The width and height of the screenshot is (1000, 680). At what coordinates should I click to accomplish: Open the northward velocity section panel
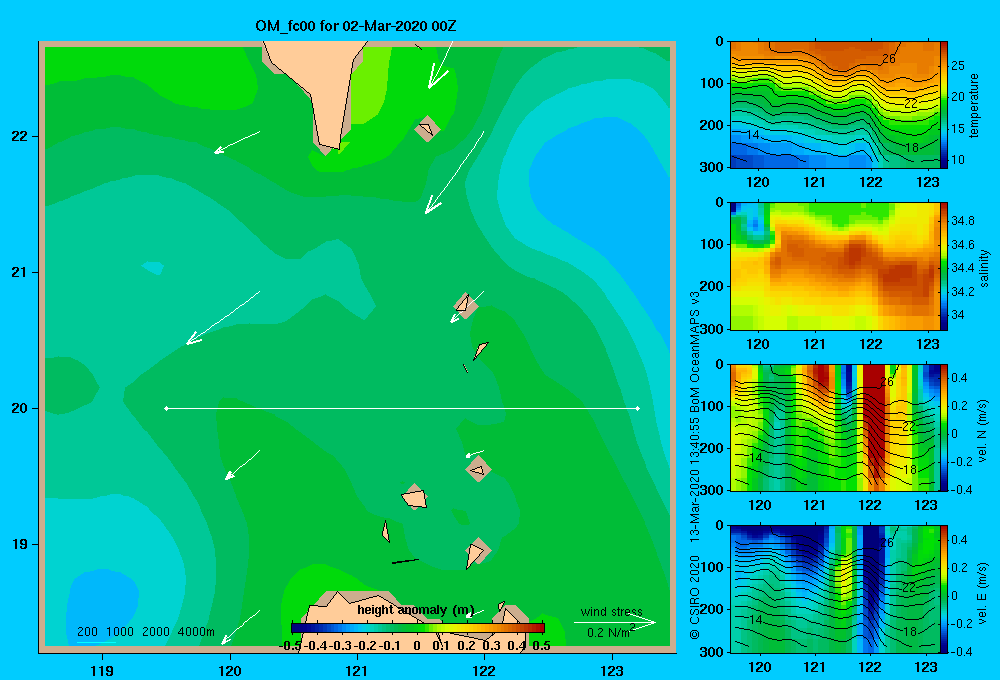[835, 427]
